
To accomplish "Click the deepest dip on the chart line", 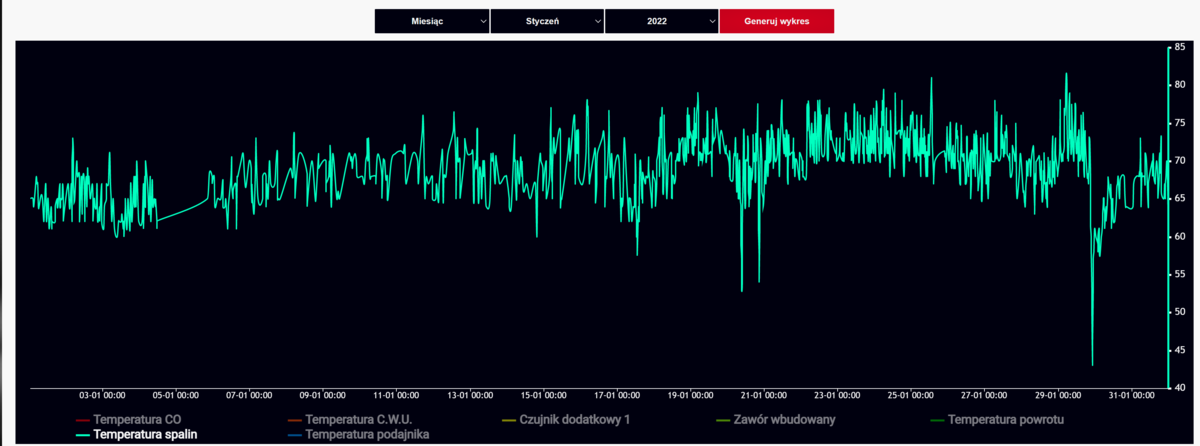I will tap(1092, 365).
